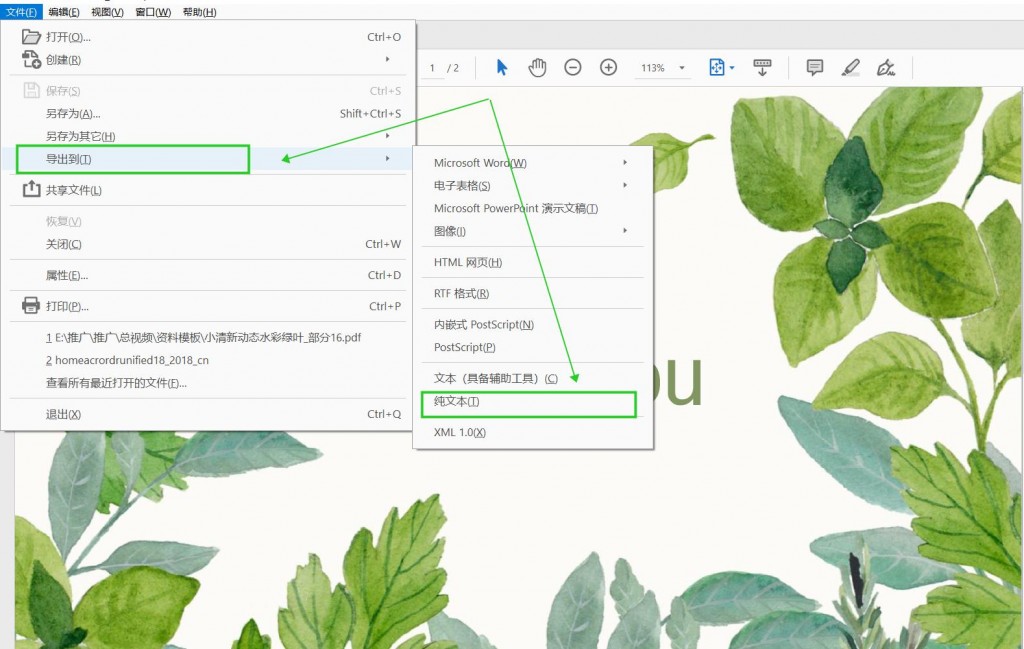The width and height of the screenshot is (1024, 649).
Task: Open the Window (窗口) menu
Action: click(153, 12)
